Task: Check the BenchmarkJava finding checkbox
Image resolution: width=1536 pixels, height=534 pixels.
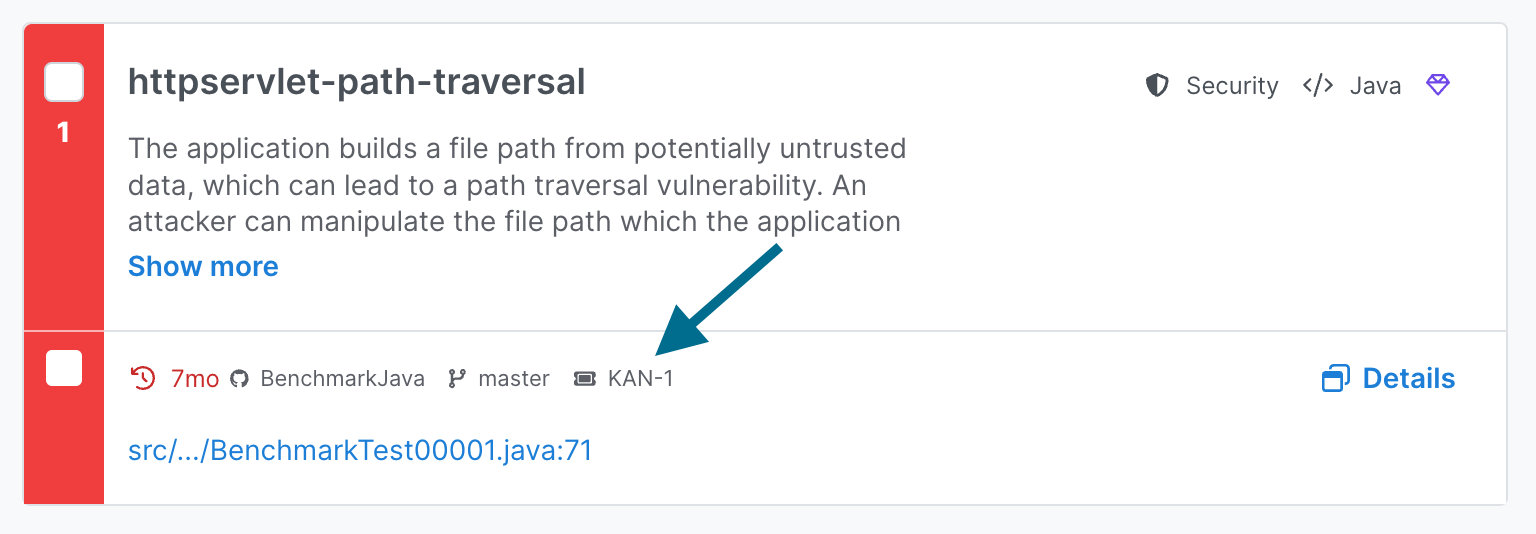Action: [x=64, y=368]
